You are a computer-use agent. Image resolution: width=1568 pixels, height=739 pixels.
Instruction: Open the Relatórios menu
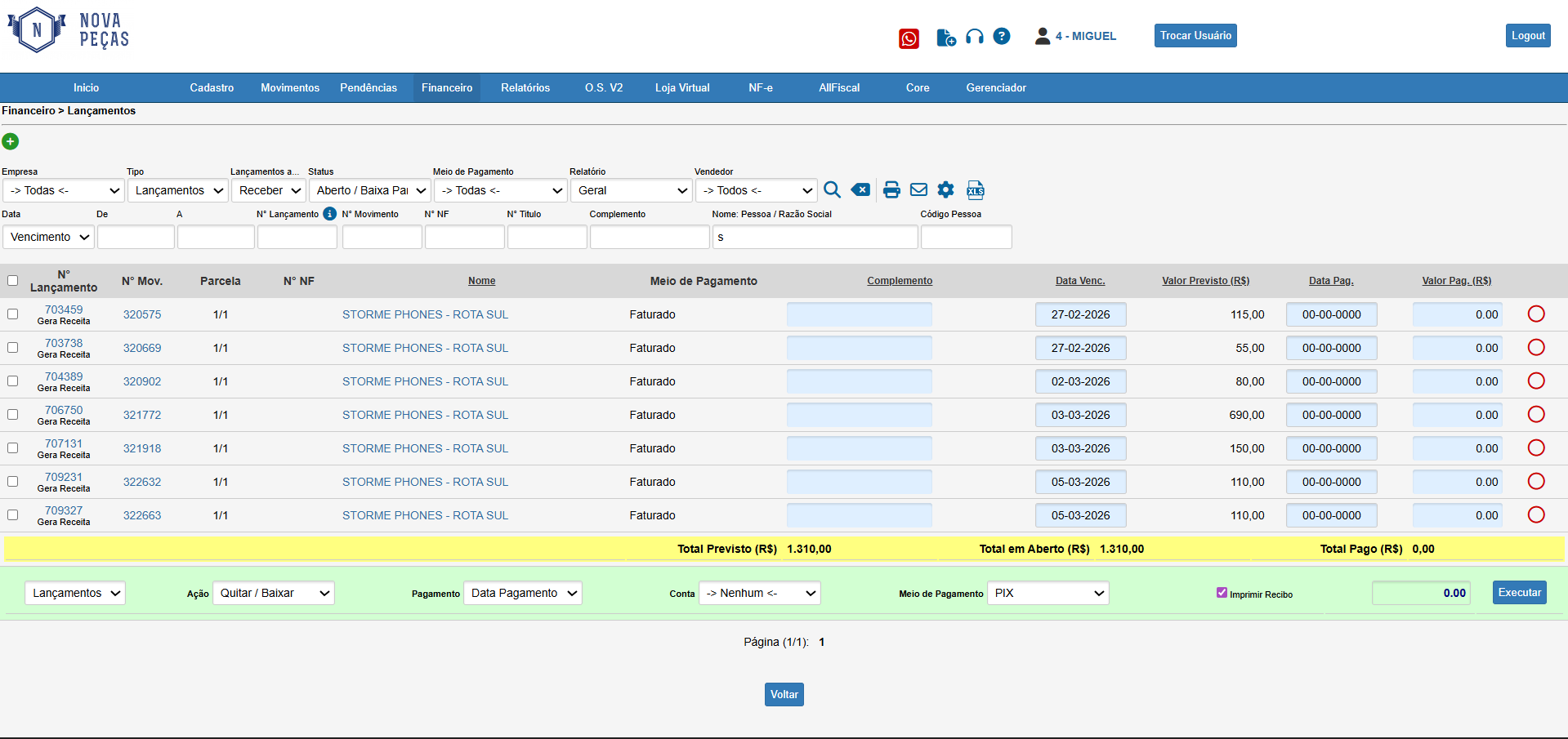pos(525,87)
